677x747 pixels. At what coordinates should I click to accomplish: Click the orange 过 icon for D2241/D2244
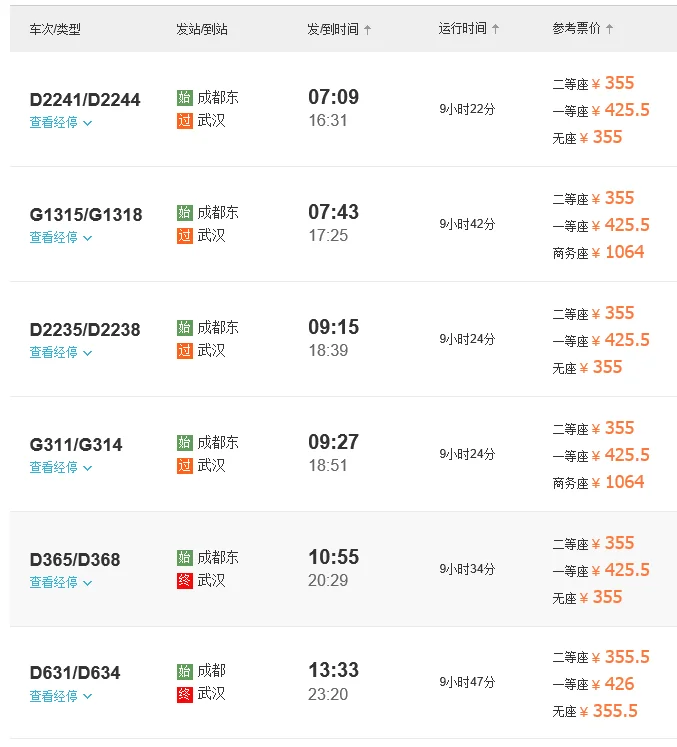184,121
